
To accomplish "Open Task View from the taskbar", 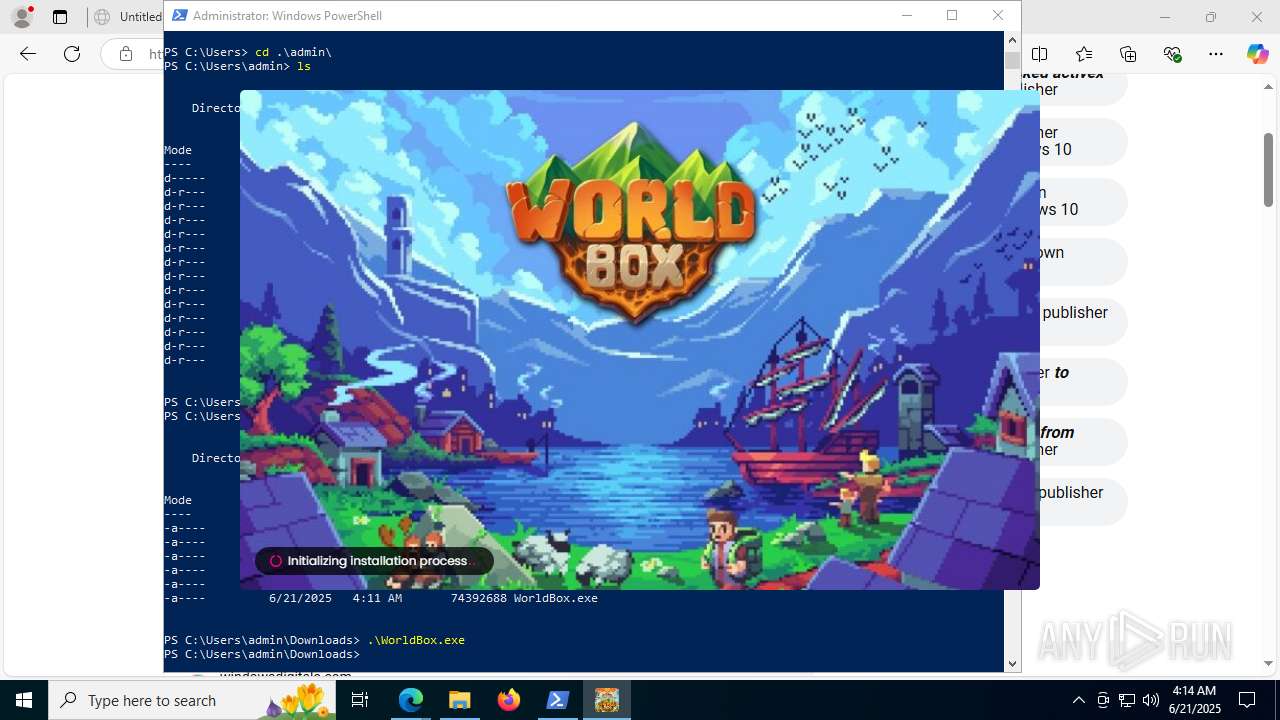I will pos(360,700).
